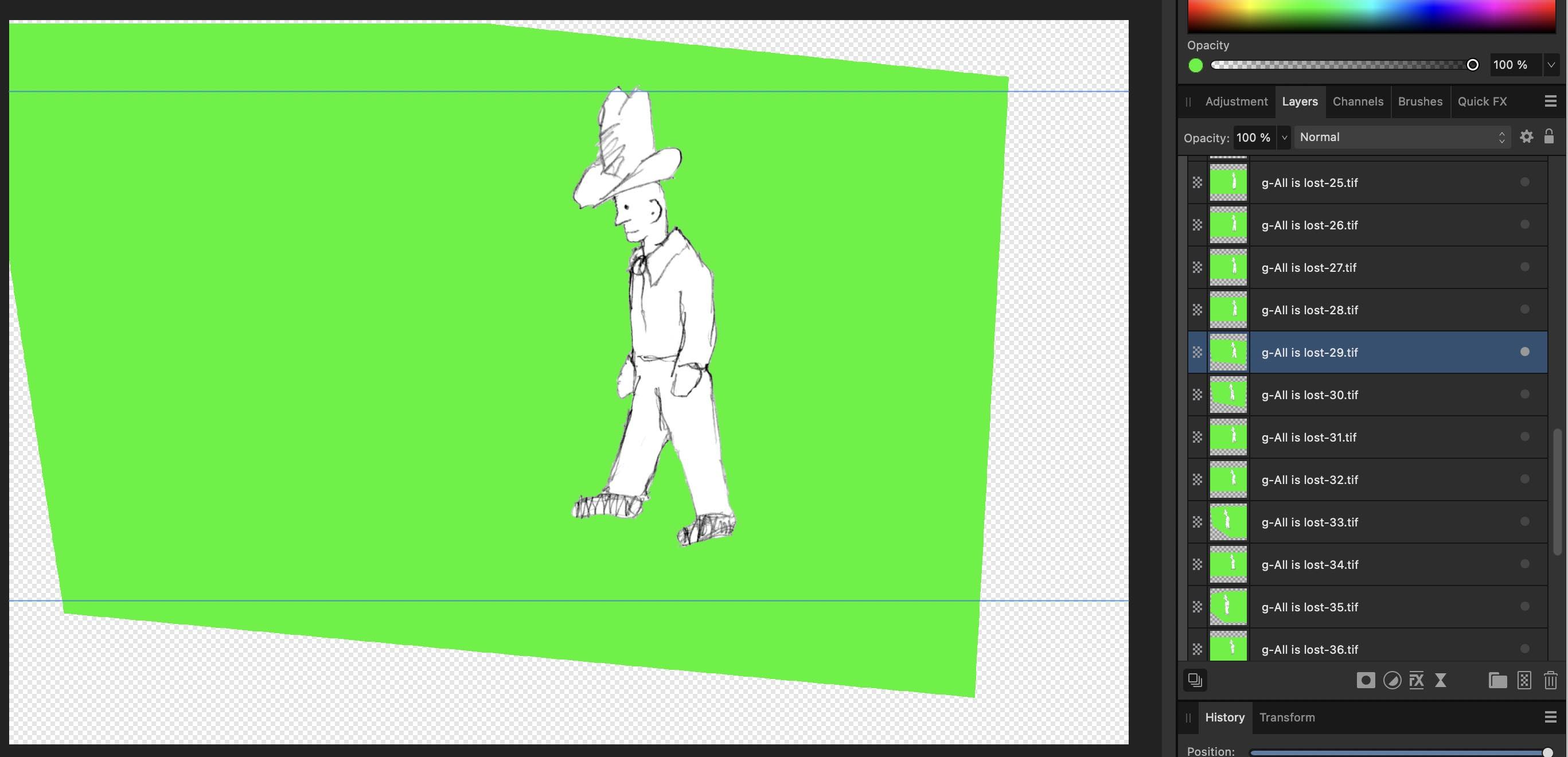Select layer g-All is lost-35.tif

coord(1367,607)
